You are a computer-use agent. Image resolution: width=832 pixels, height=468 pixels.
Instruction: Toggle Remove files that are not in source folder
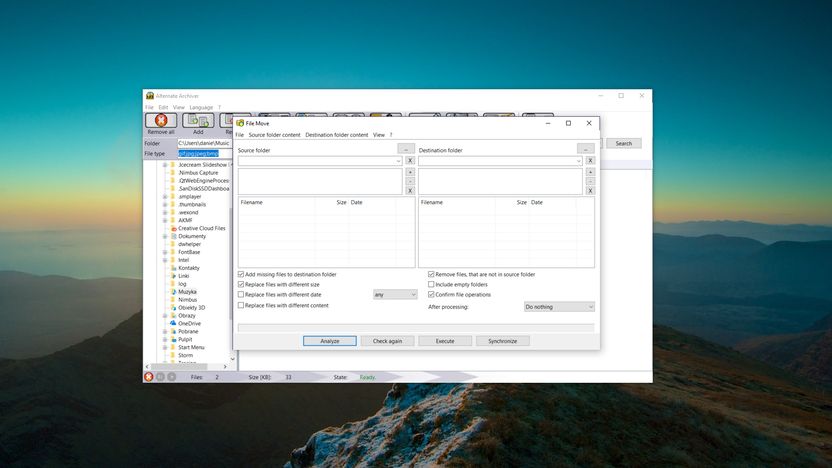pyautogui.click(x=431, y=274)
